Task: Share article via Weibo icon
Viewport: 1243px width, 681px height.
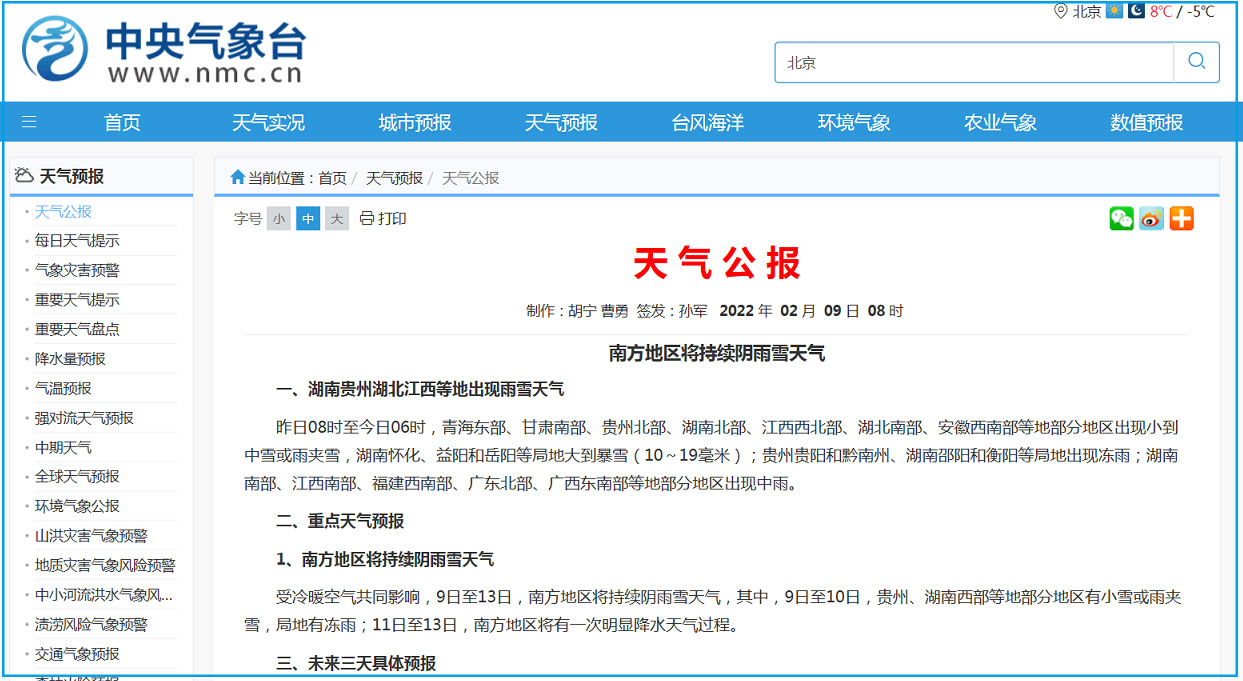Action: [1151, 219]
